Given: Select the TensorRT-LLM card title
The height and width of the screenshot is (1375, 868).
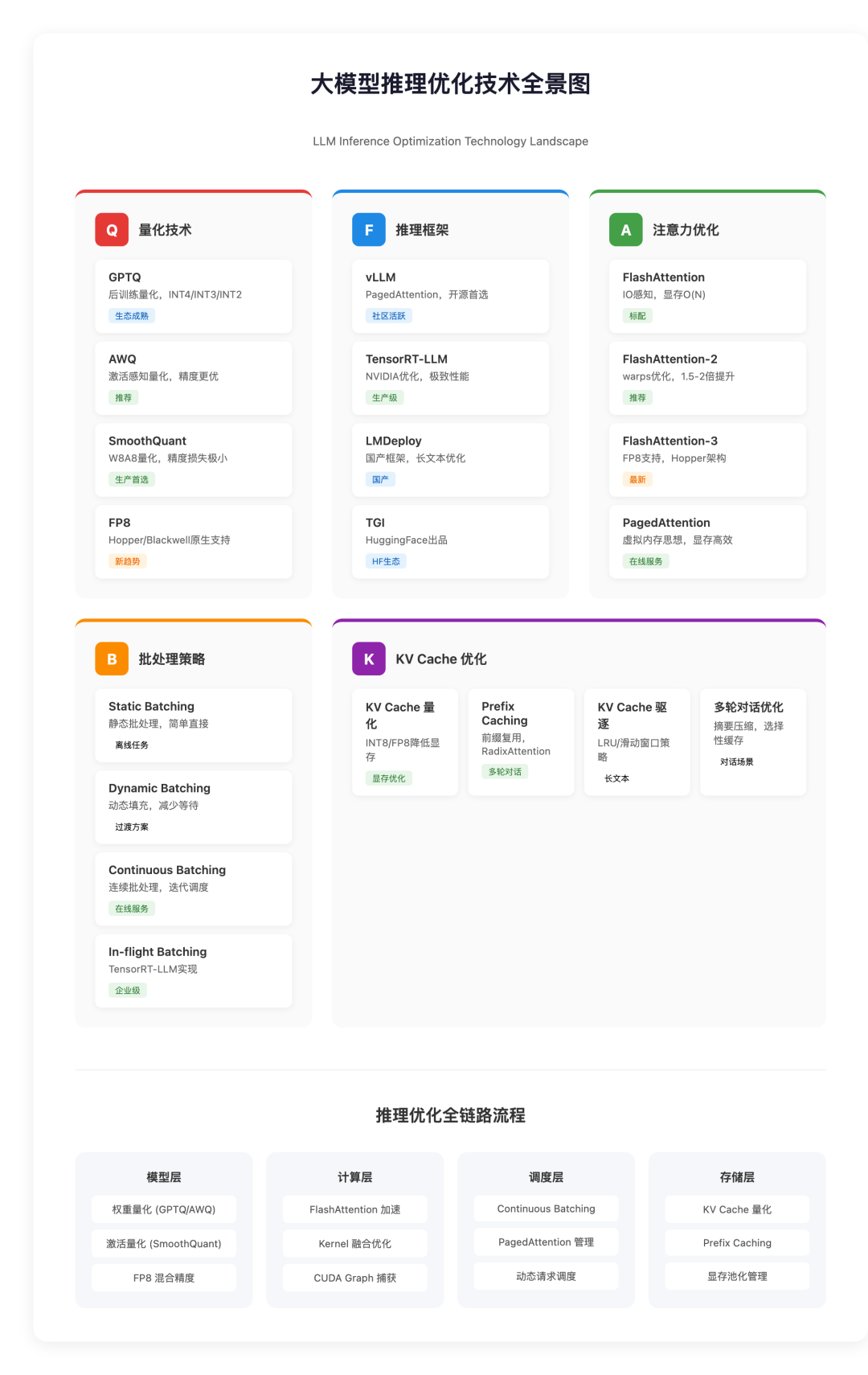Looking at the screenshot, I should 407,359.
